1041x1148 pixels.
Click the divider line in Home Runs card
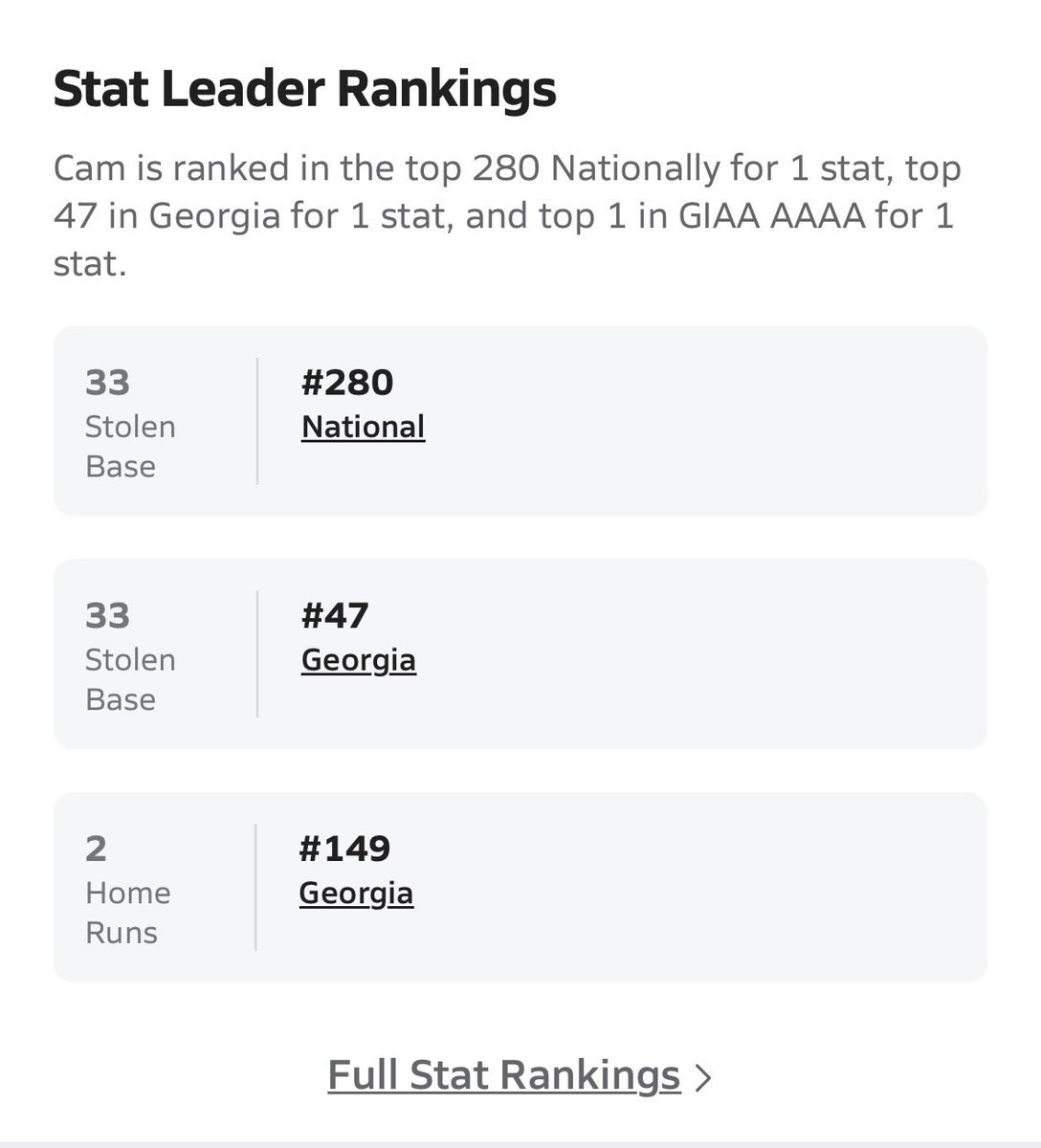click(x=255, y=887)
